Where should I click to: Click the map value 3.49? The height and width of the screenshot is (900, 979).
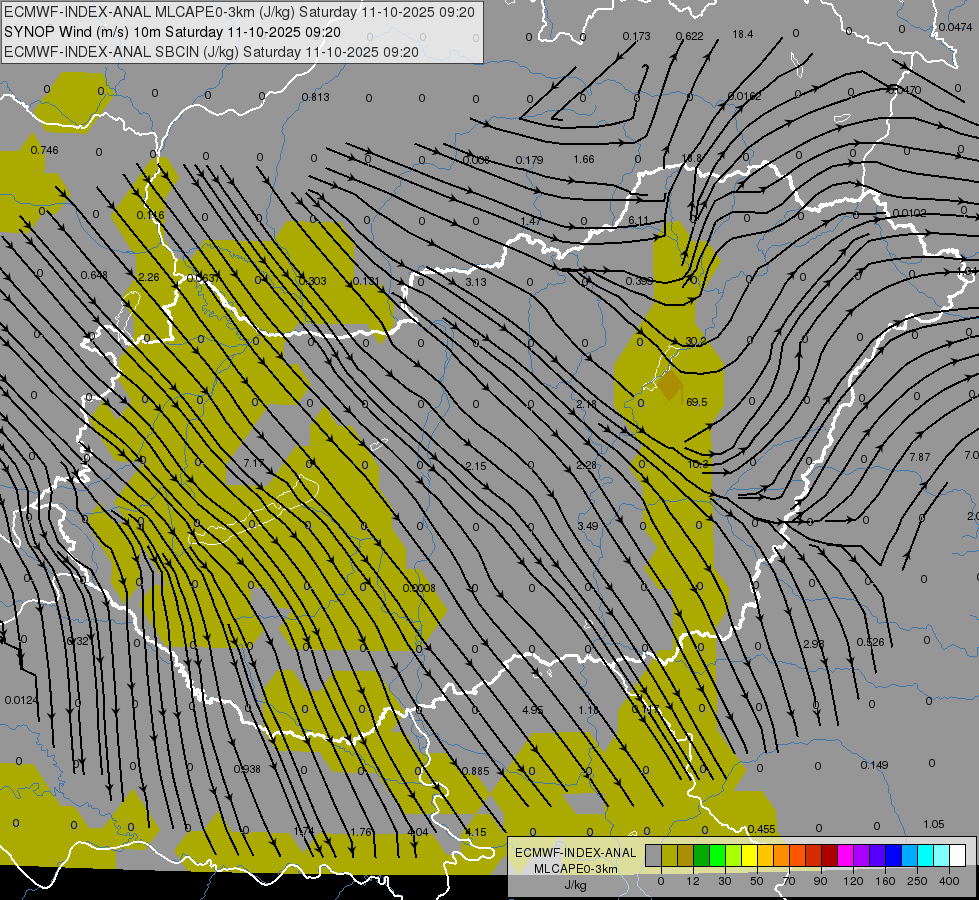click(588, 526)
